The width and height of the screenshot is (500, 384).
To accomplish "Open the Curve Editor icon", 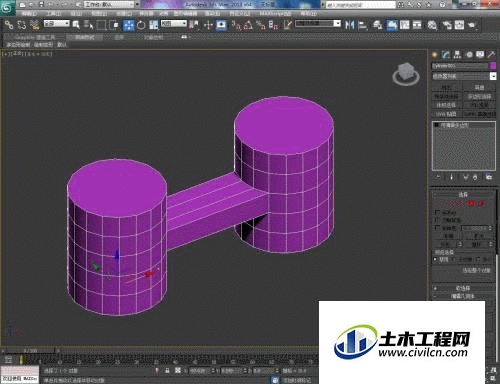I will tap(405, 25).
